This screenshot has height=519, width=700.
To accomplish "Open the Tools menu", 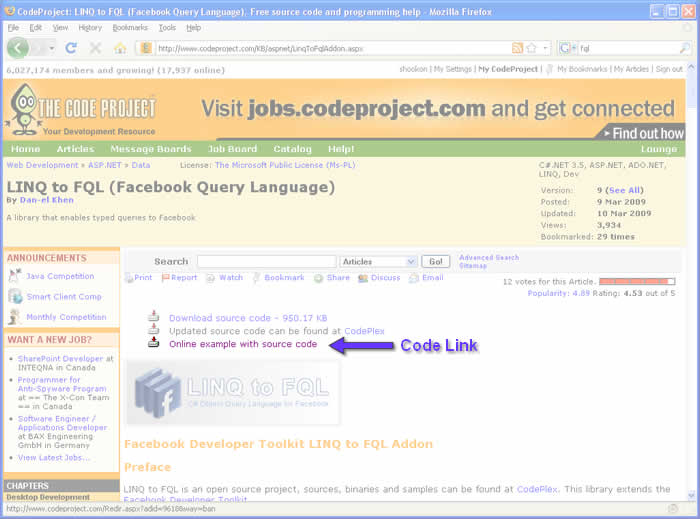I will coord(167,28).
